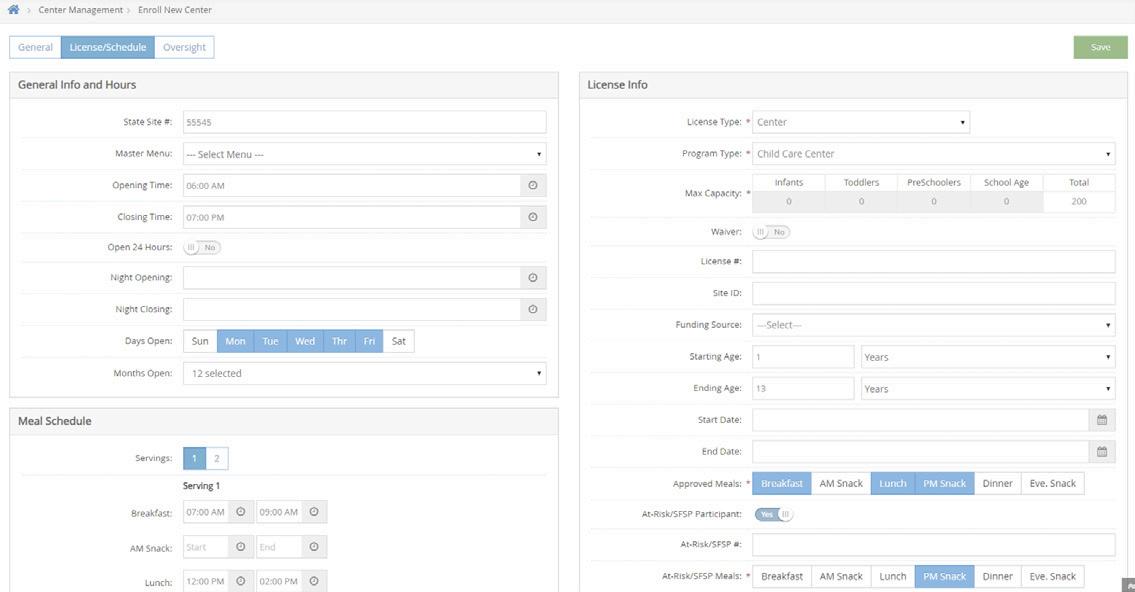The image size is (1135, 592).
Task: Open the Night Closing clock picker
Action: point(533,310)
